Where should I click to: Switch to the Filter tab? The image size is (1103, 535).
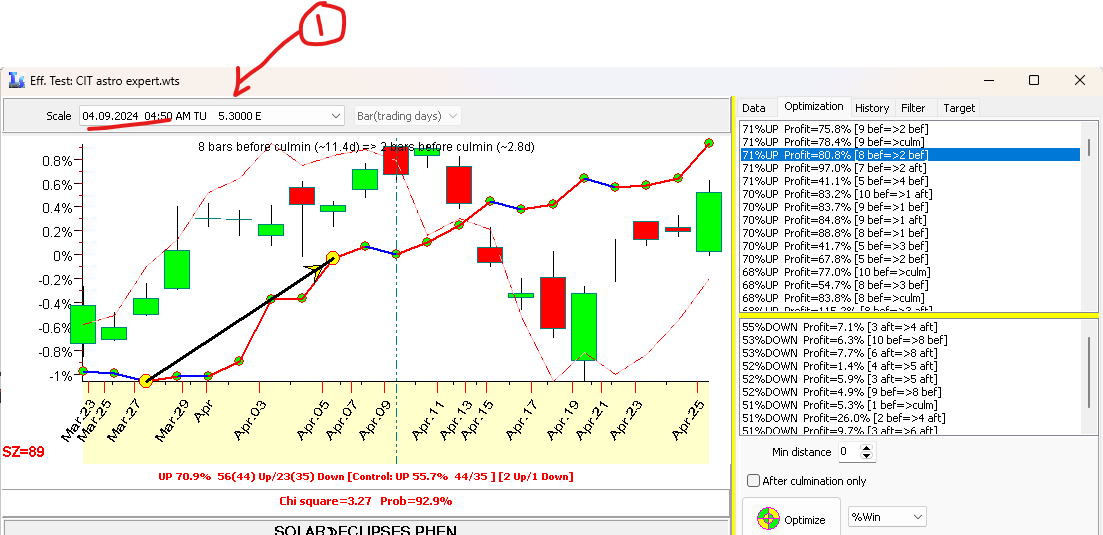(913, 108)
